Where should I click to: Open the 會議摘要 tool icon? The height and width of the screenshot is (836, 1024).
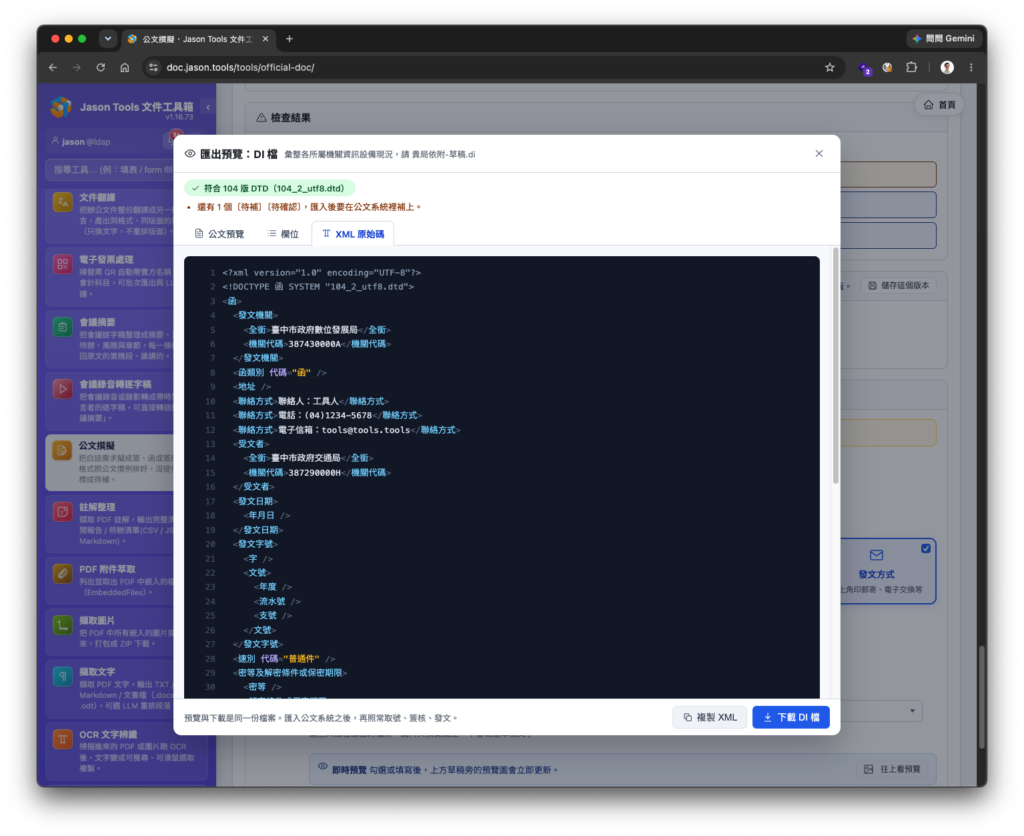(63, 327)
